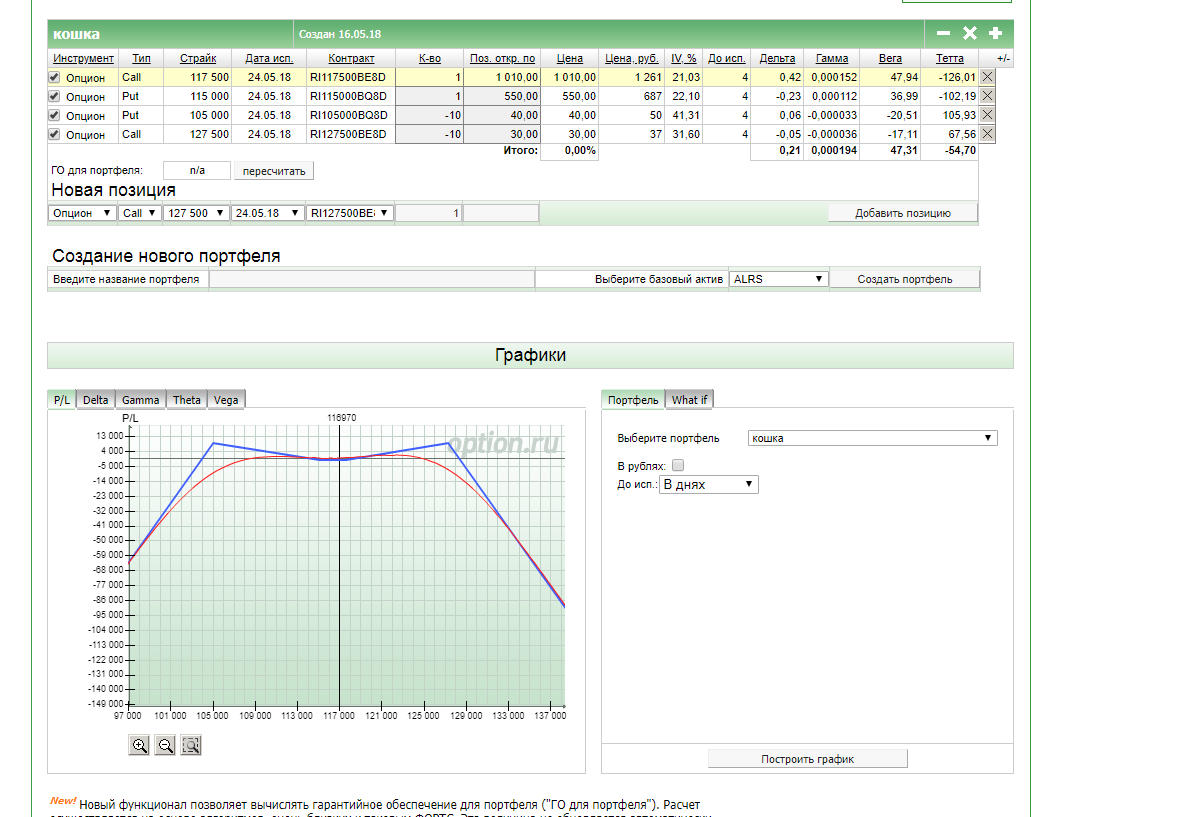Sort by Гамма column header
The image size is (1180, 817).
point(832,58)
